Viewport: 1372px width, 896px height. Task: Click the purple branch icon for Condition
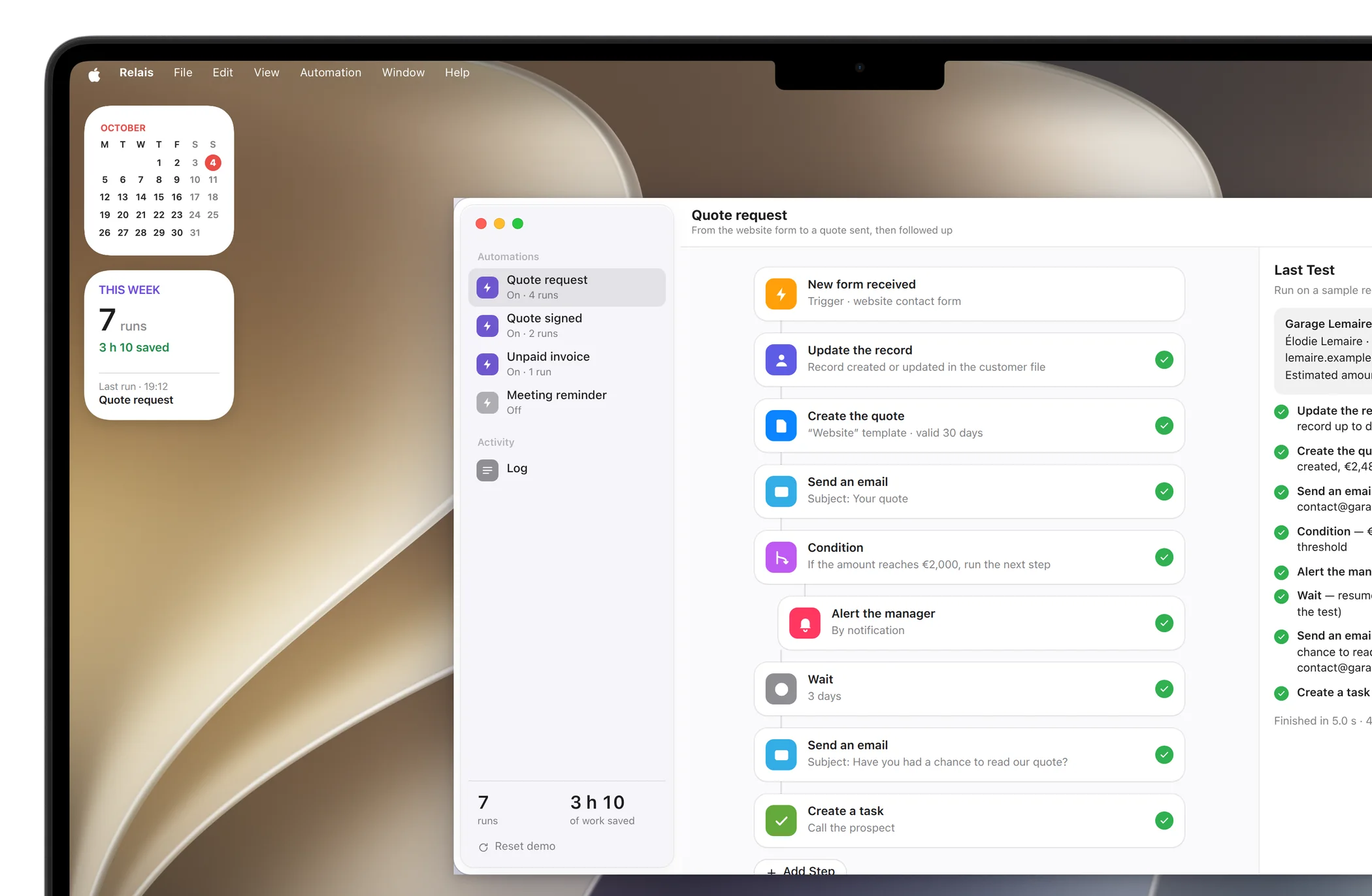pos(781,557)
